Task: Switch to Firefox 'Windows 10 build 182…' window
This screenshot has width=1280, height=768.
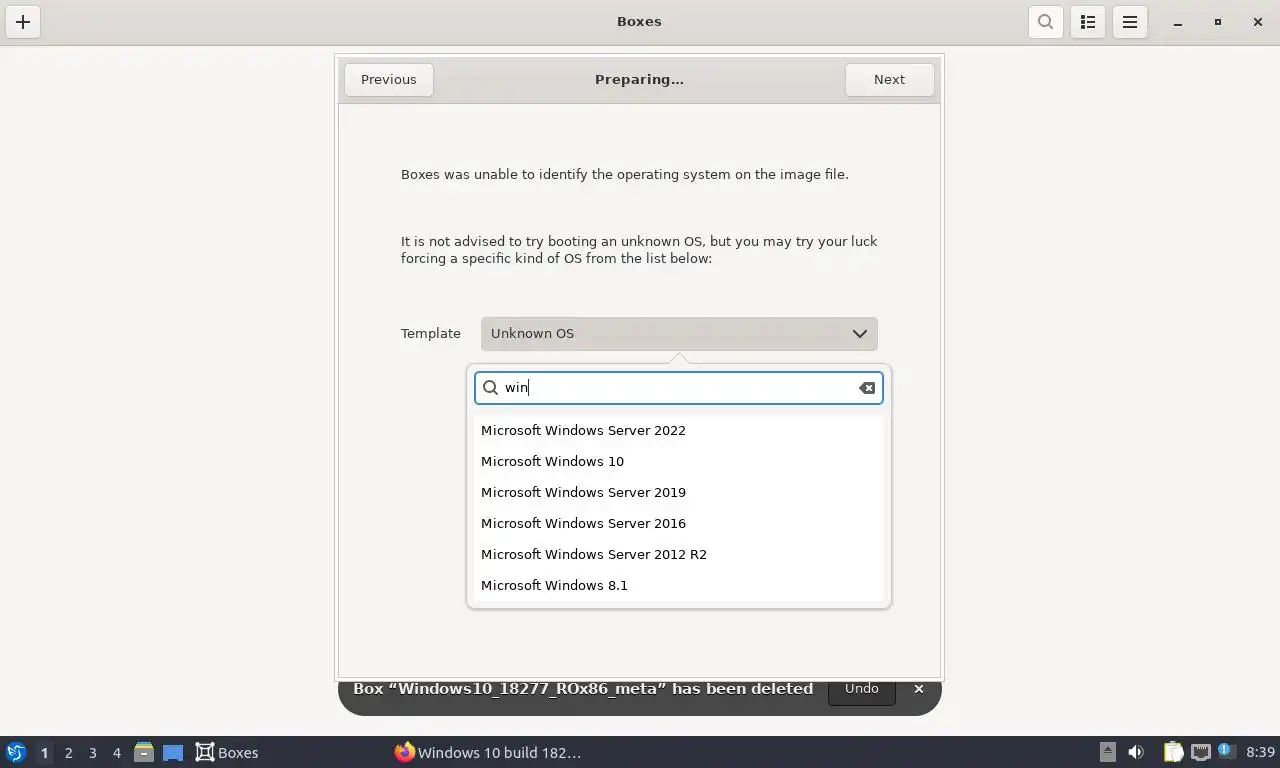Action: (488, 753)
